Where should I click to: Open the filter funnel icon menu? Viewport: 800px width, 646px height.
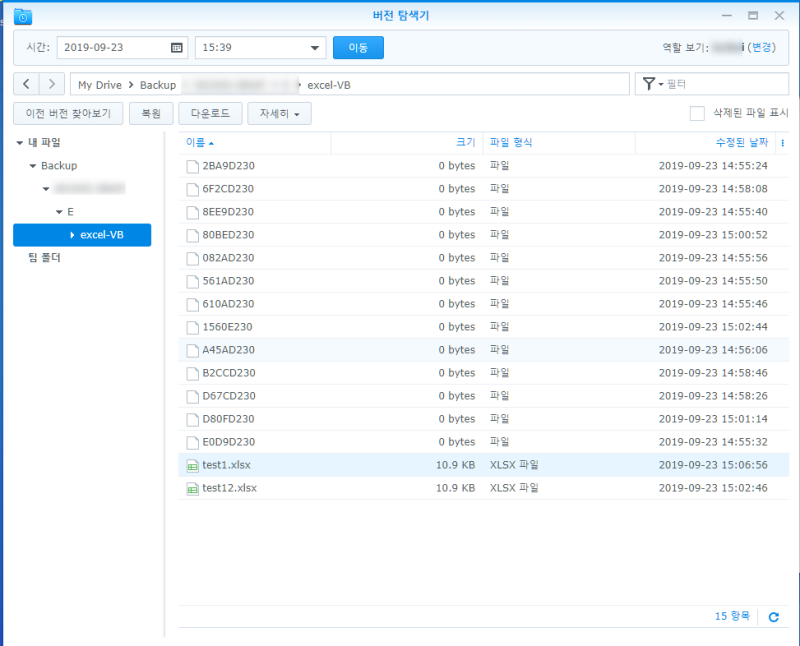652,84
